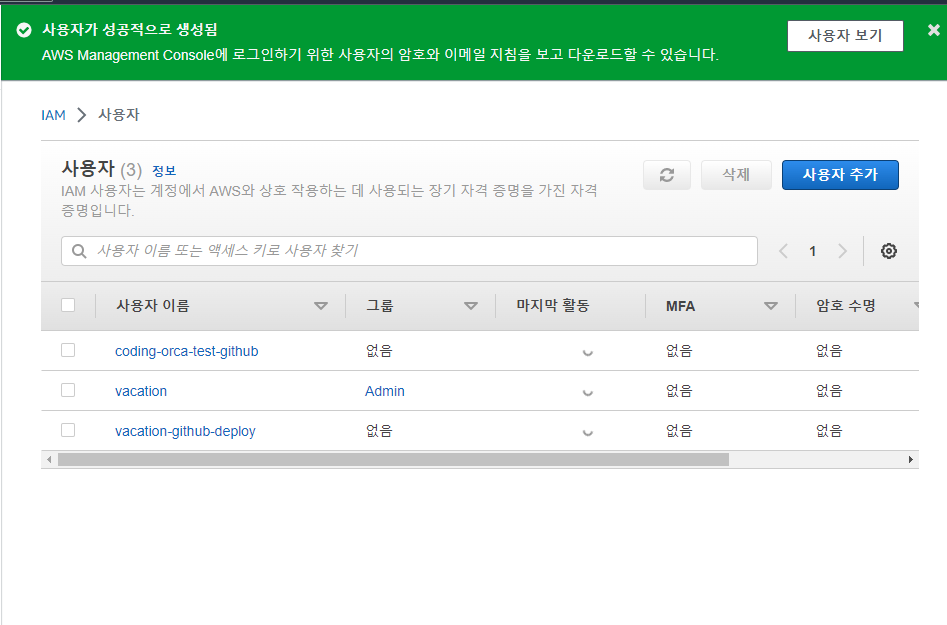The image size is (947, 625).
Task: Click page number 1
Action: point(813,251)
